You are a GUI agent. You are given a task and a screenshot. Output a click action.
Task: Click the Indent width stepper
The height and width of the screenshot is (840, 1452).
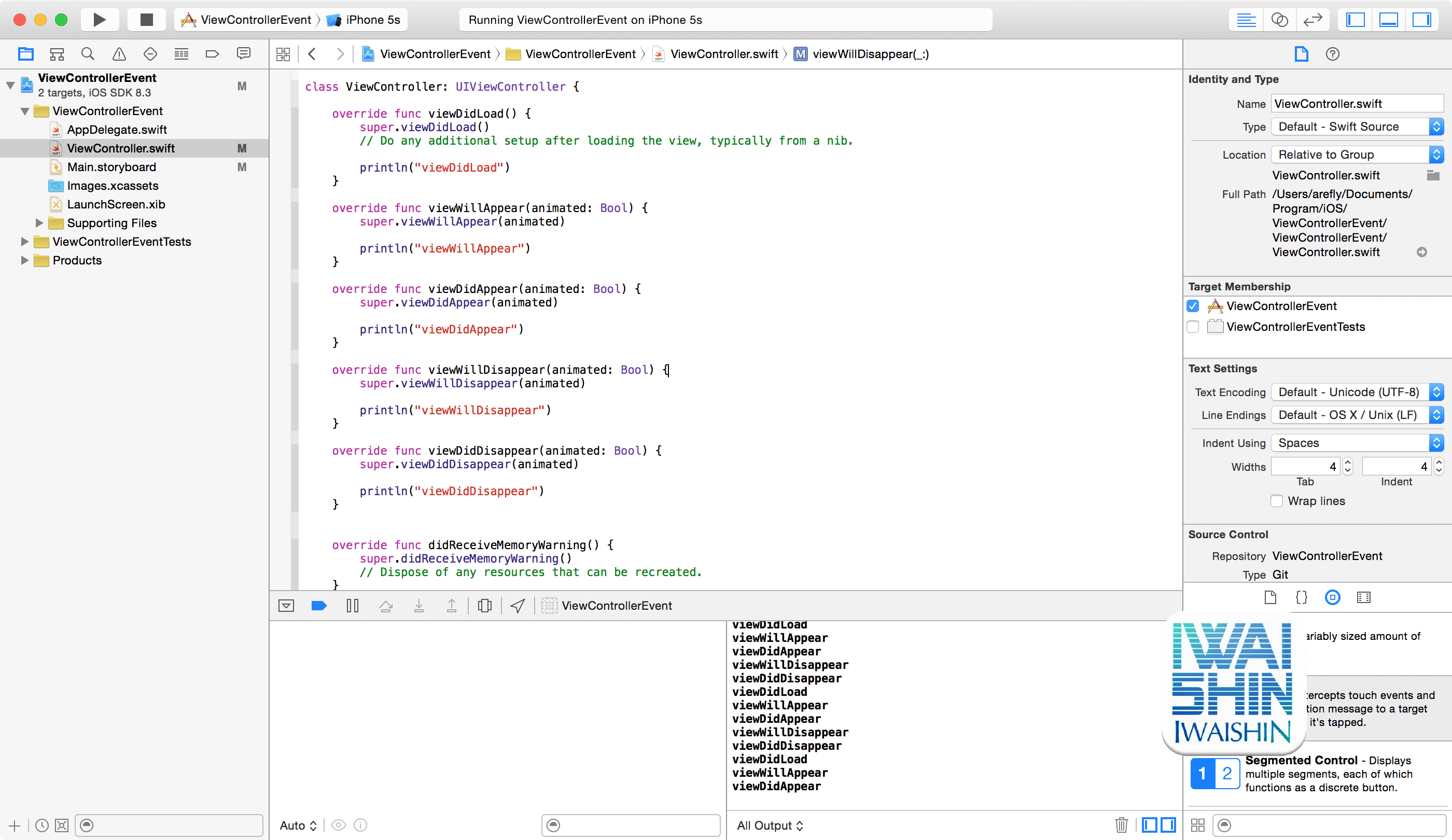tap(1439, 466)
